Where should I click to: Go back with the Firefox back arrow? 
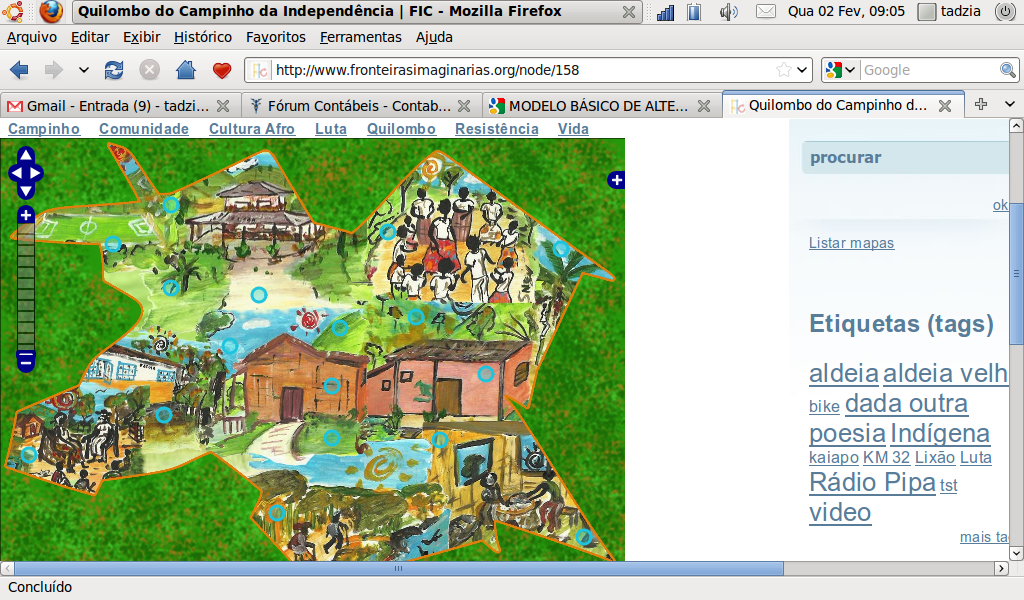[20, 70]
